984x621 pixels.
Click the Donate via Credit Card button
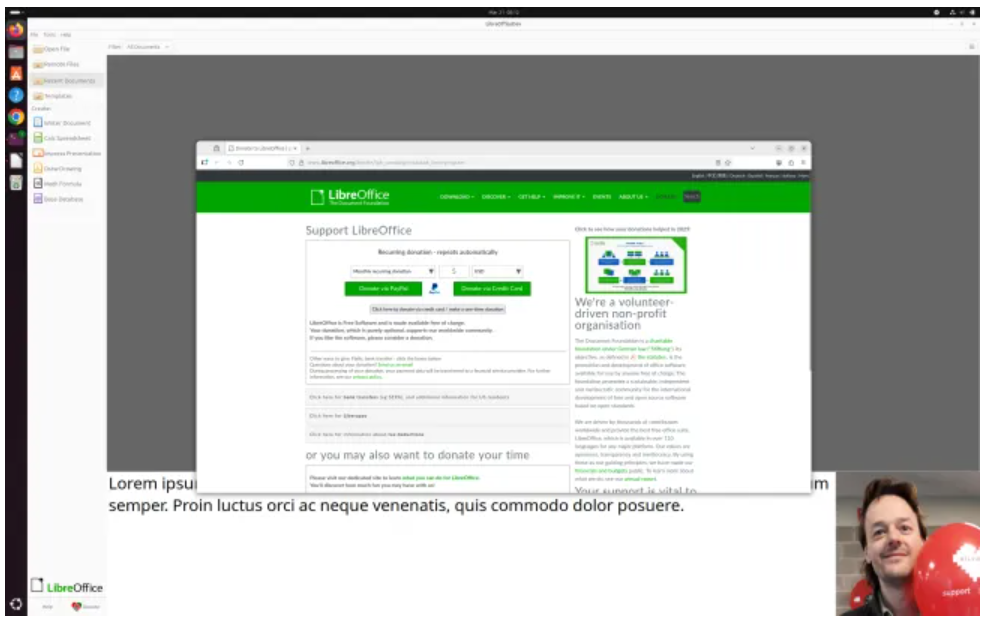click(492, 289)
